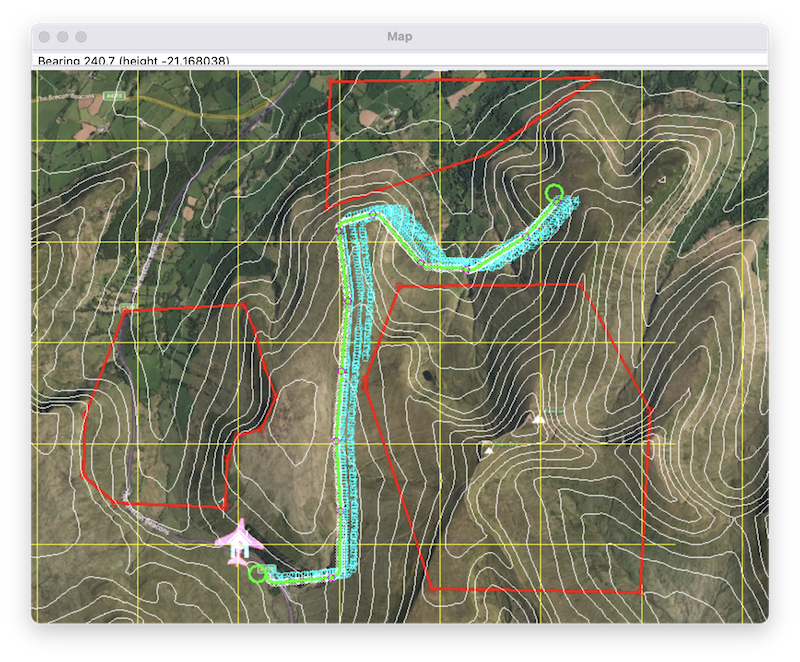Click the green circle at the route's northeast end
Viewport: 800px width, 662px height.
(554, 192)
